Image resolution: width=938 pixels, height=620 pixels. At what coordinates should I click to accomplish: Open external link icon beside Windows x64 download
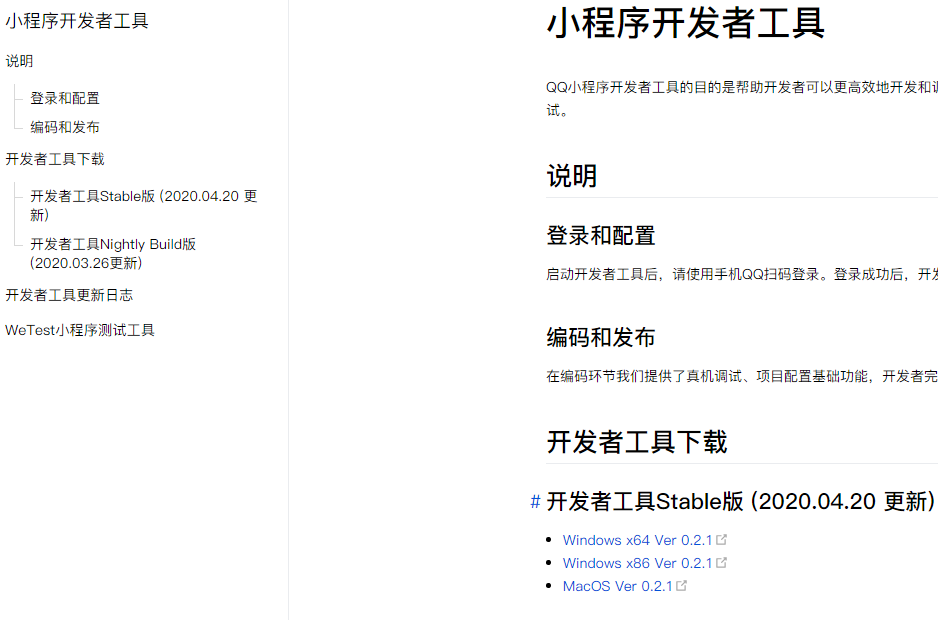point(721,540)
